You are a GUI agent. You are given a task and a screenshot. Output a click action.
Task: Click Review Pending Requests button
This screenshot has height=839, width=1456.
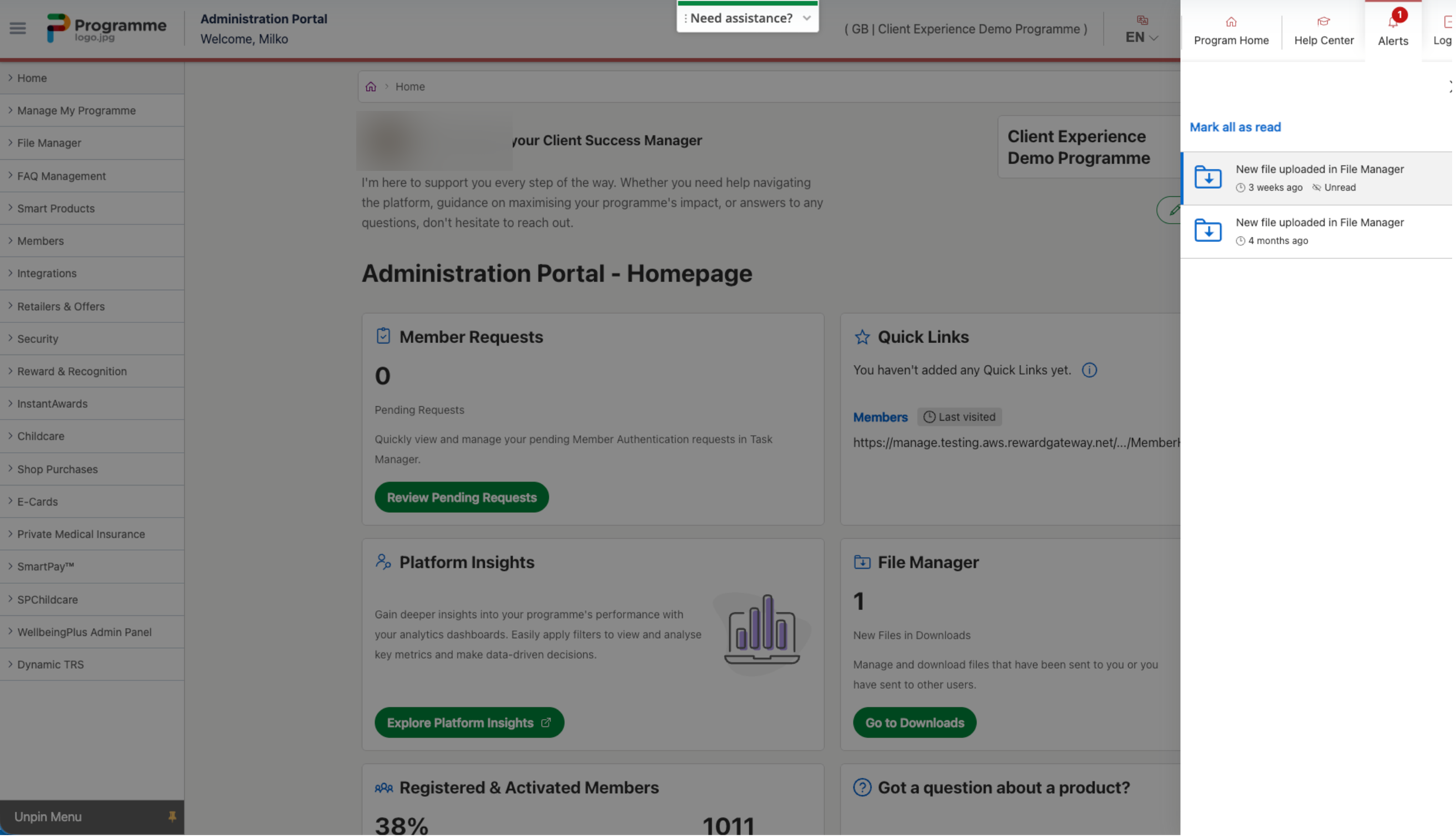tap(462, 498)
